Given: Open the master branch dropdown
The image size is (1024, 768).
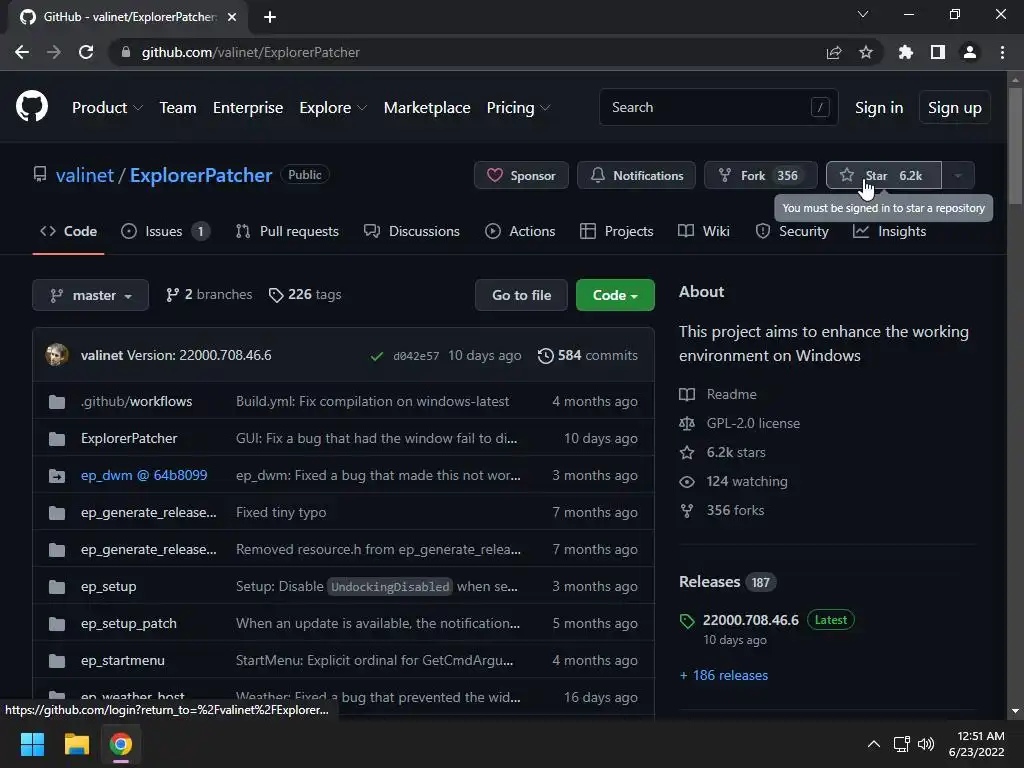Looking at the screenshot, I should point(90,295).
